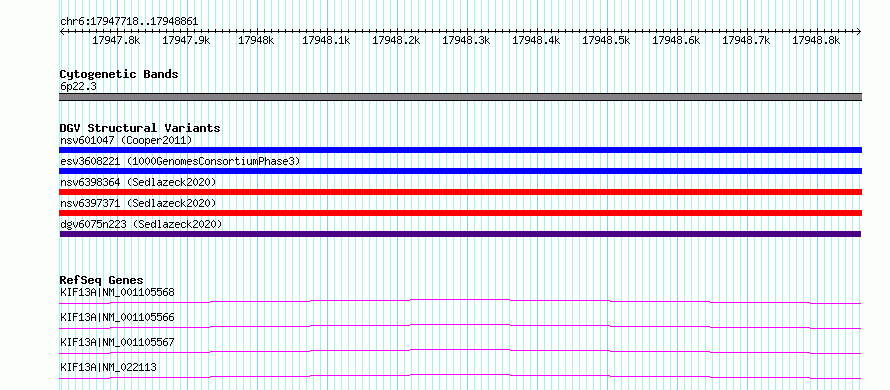Click the 17948.6k ruler tick label
This screenshot has height=390, width=890.
[x=675, y=40]
